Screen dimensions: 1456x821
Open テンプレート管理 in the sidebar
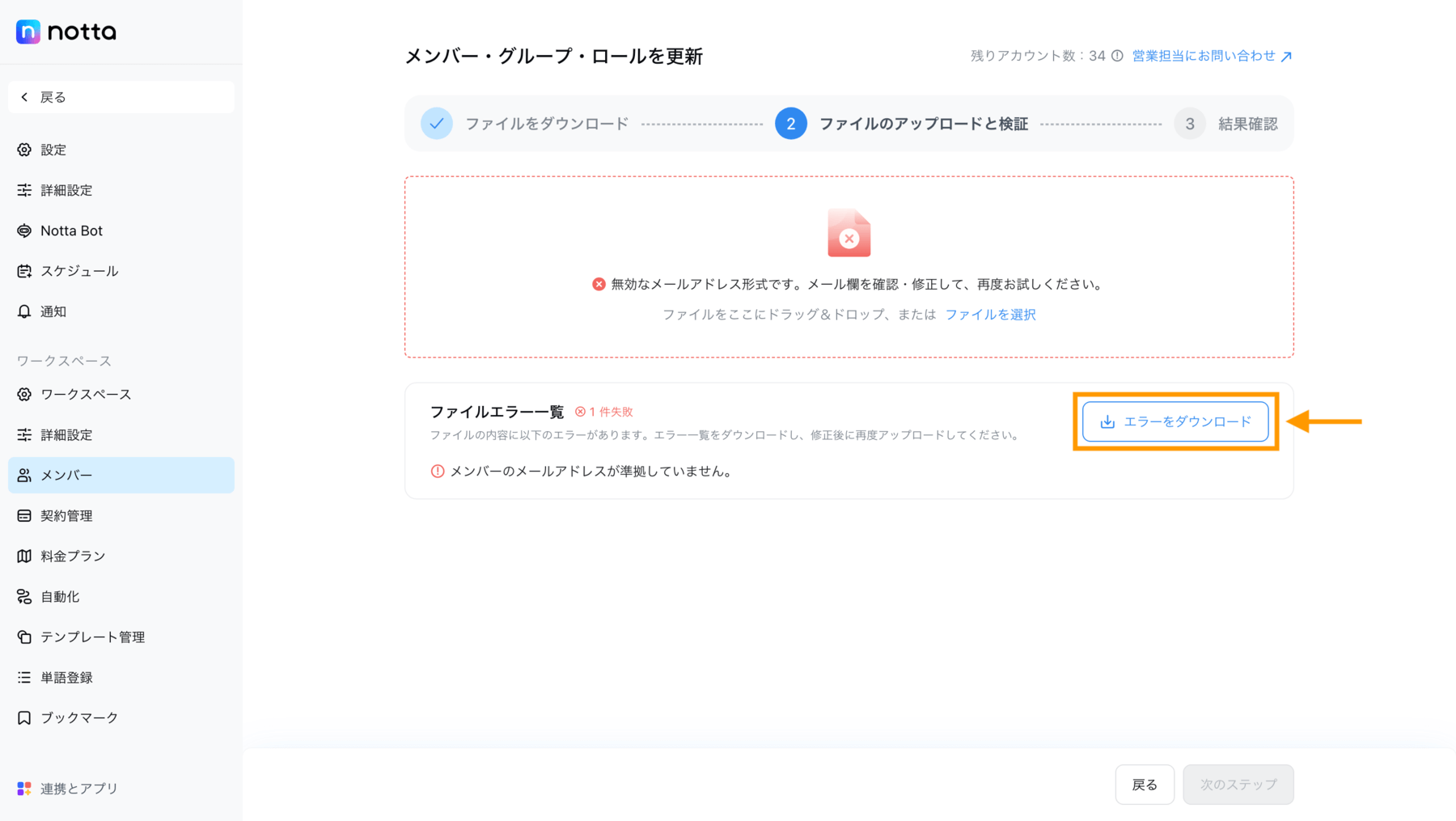point(121,637)
